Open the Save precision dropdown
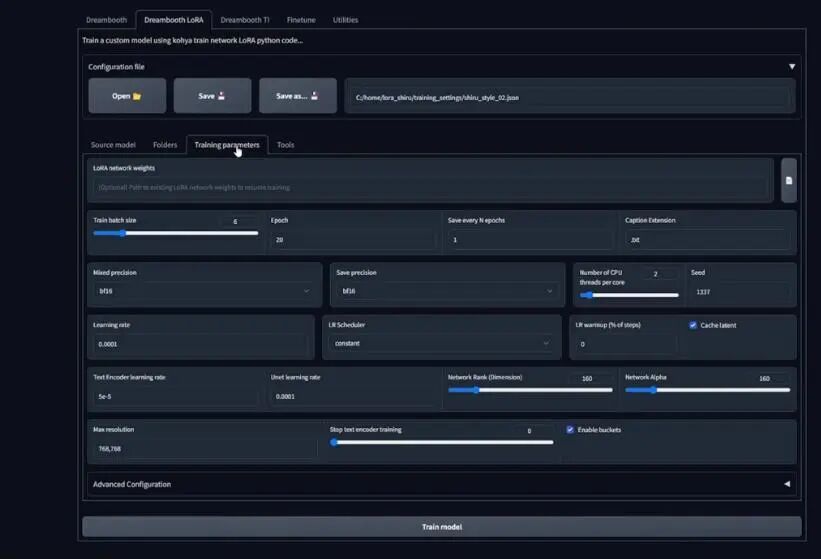This screenshot has width=821, height=559. (447, 291)
